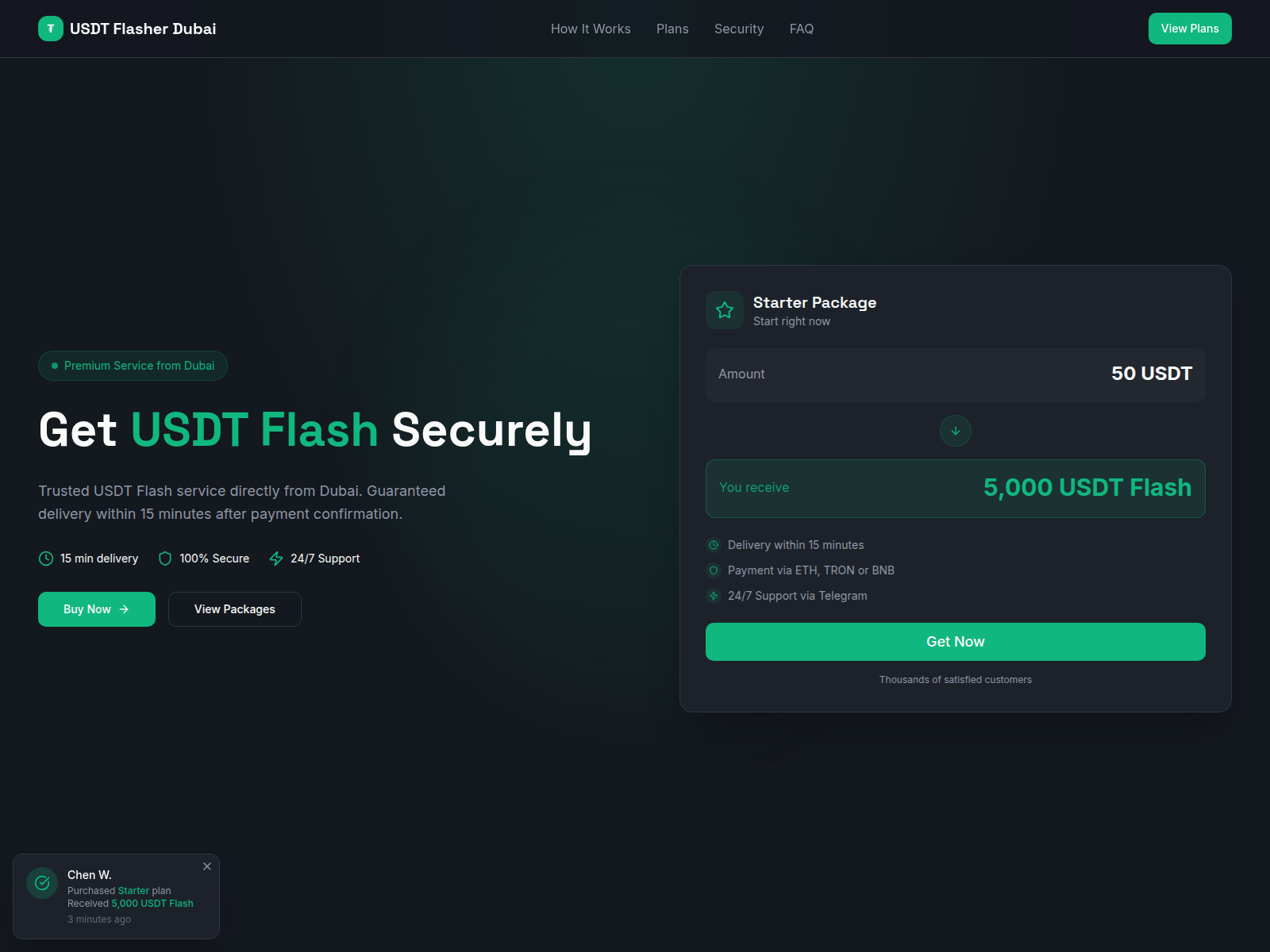Open the USDT Flasher Dubai home link
1270x952 pixels.
127,29
